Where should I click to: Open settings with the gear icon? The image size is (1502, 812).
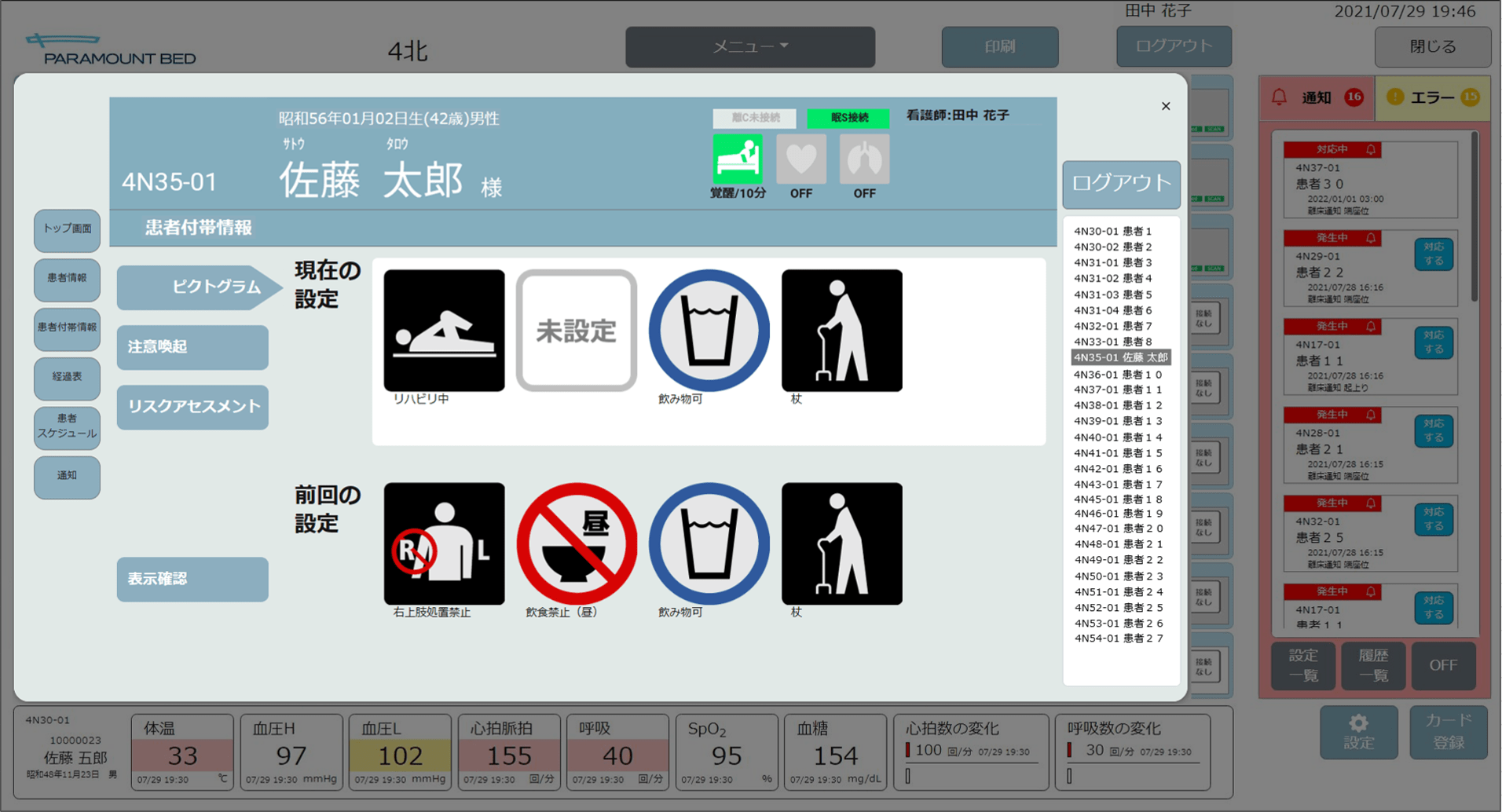(1358, 732)
